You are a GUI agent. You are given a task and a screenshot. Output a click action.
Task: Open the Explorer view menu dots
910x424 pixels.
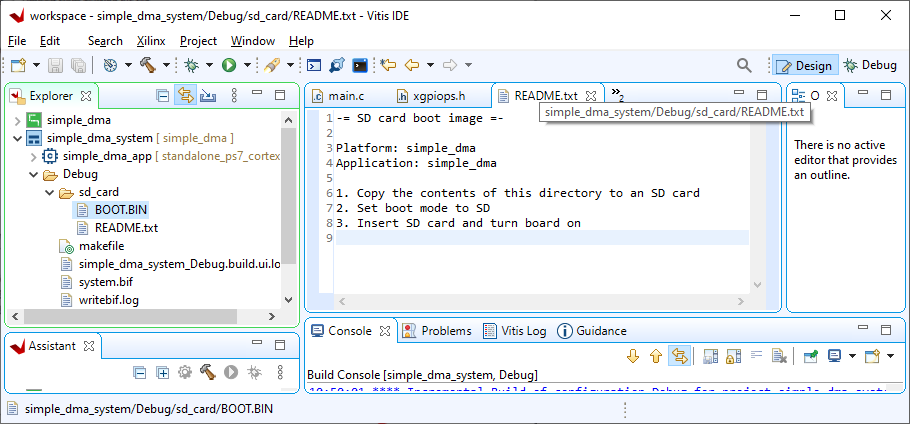(x=234, y=95)
